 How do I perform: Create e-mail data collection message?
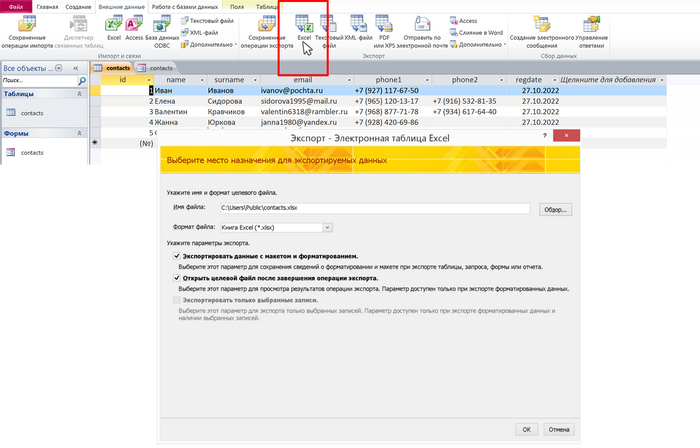[x=542, y=31]
